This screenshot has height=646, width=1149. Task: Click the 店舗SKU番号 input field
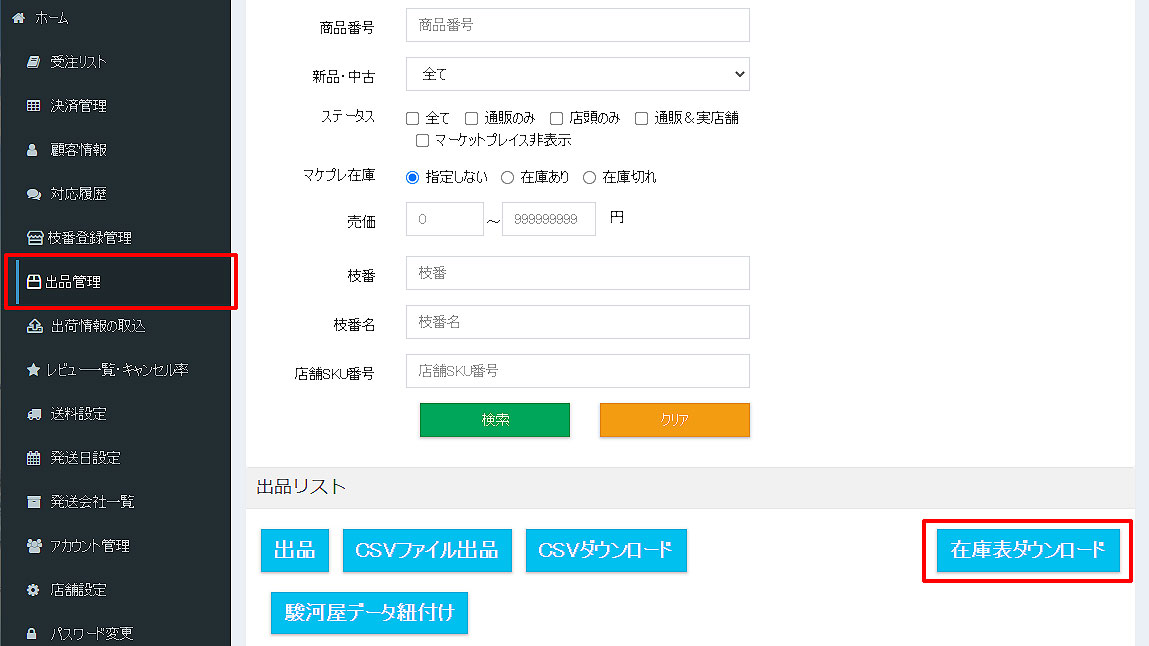coord(577,371)
